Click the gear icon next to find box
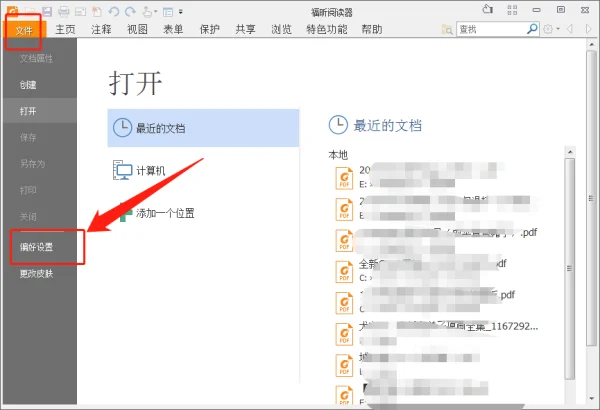The height and width of the screenshot is (410, 600). (x=548, y=29)
